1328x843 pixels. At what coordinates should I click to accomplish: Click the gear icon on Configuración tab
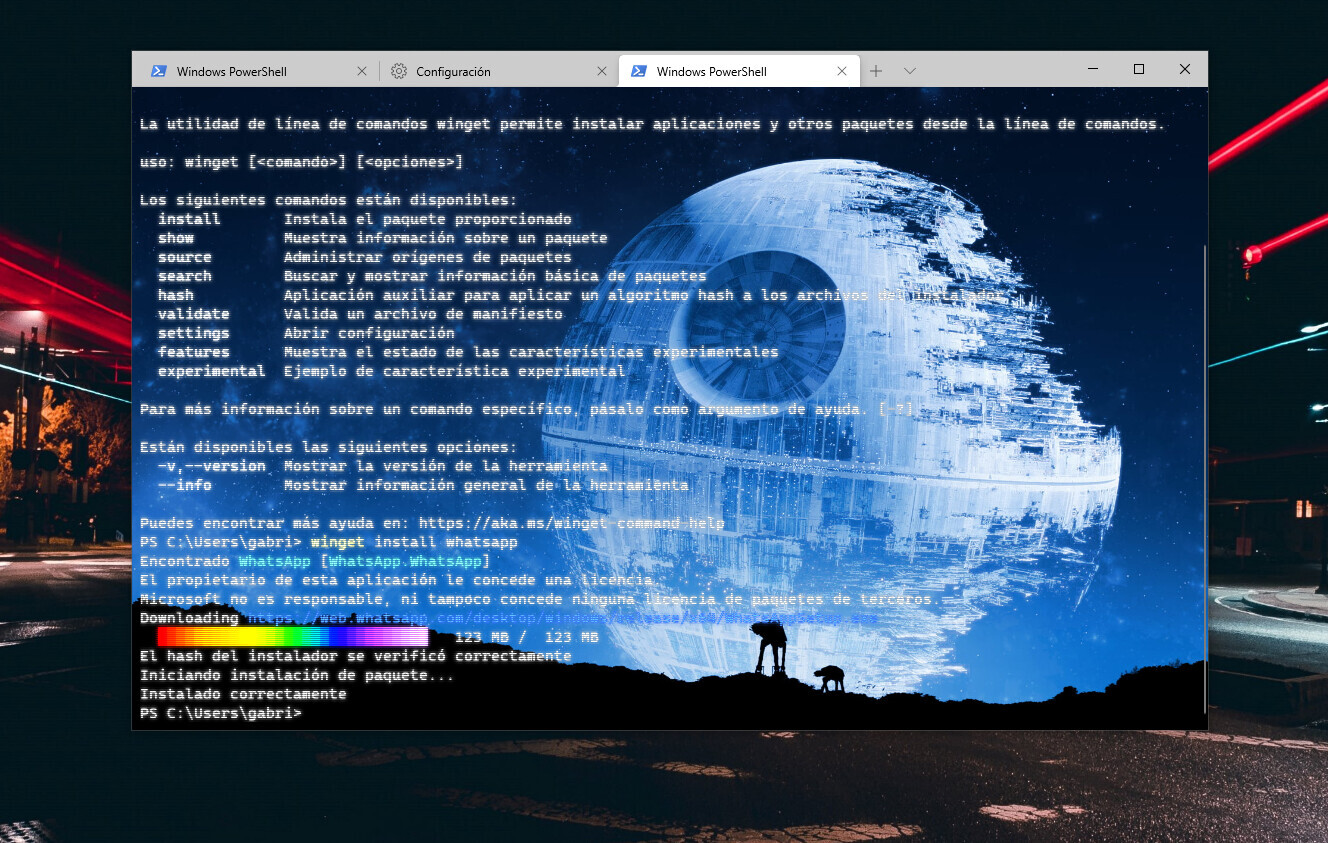[x=399, y=71]
